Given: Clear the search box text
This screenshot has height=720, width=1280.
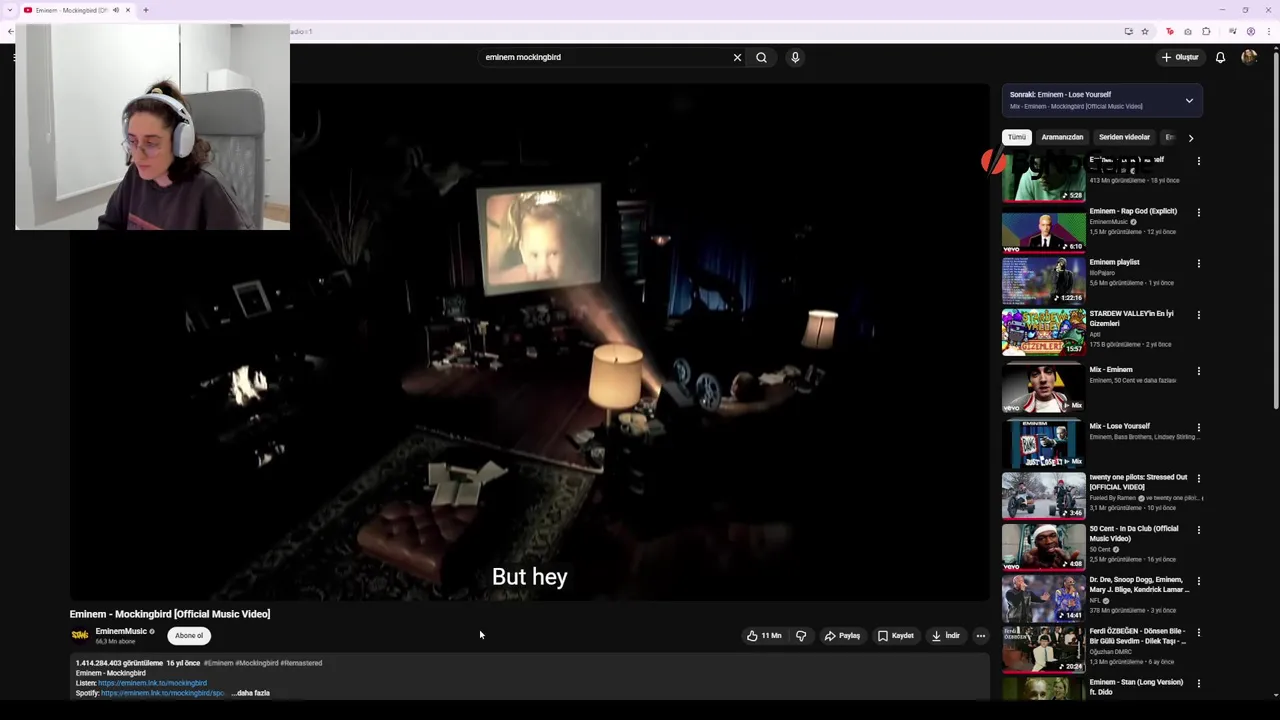Looking at the screenshot, I should (x=738, y=57).
